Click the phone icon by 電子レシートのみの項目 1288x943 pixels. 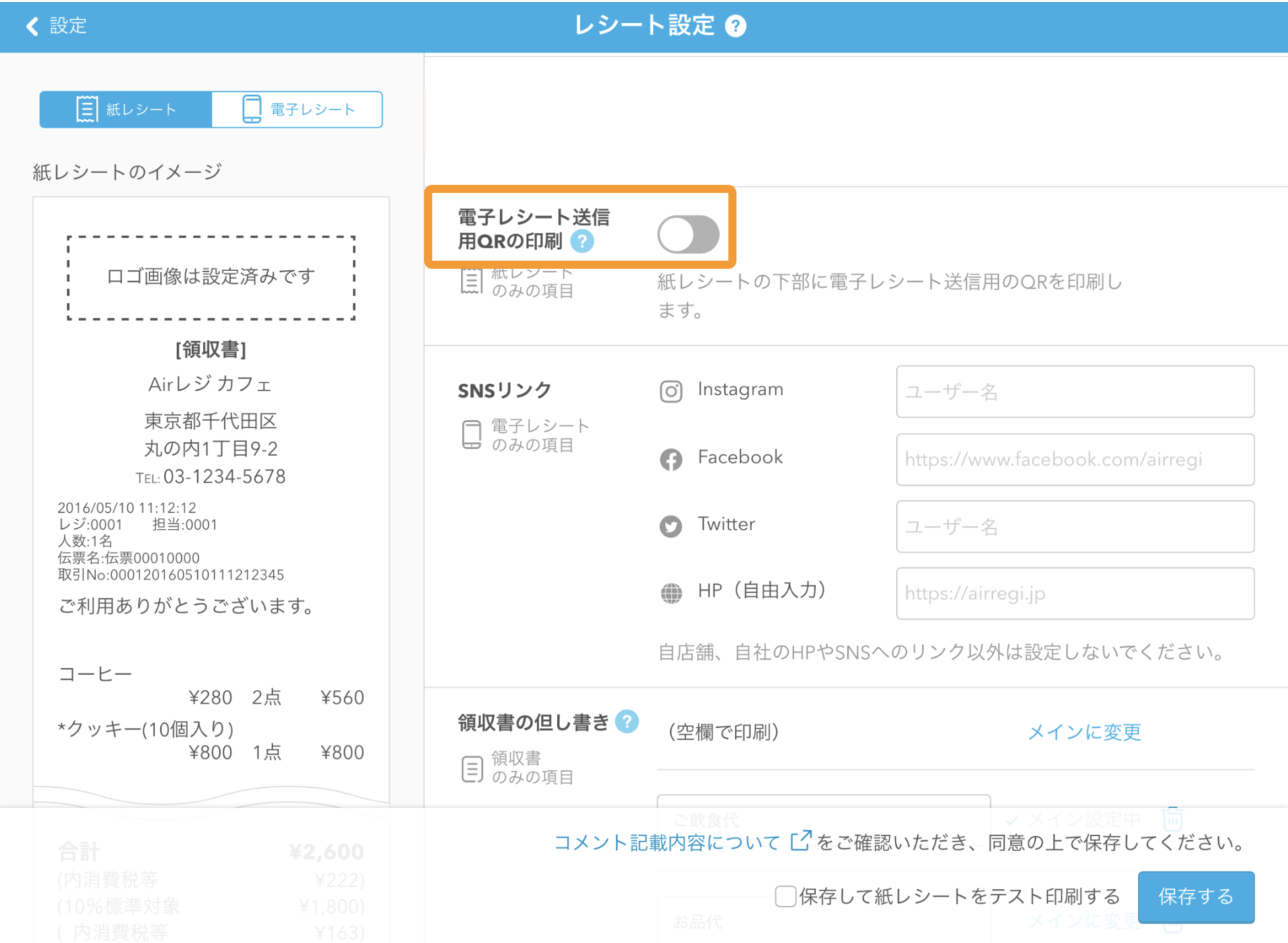[x=472, y=434]
